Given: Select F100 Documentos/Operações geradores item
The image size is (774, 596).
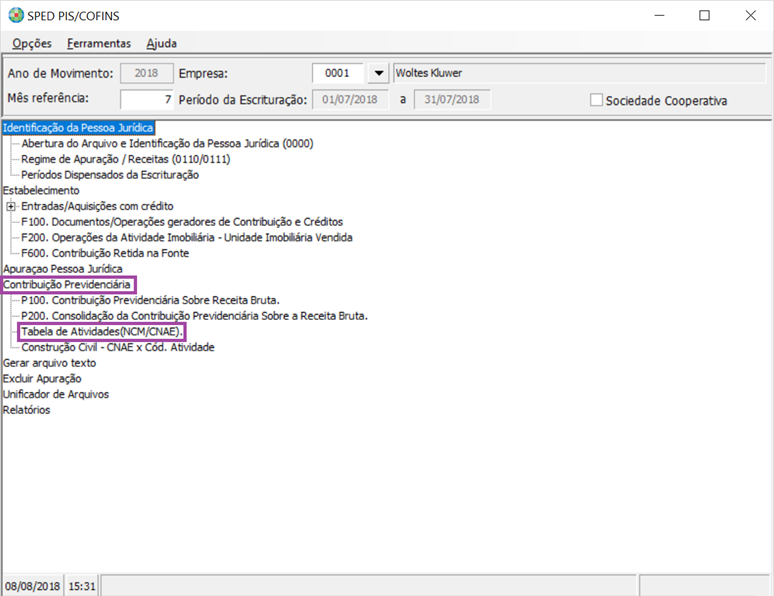Looking at the screenshot, I should click(181, 222).
